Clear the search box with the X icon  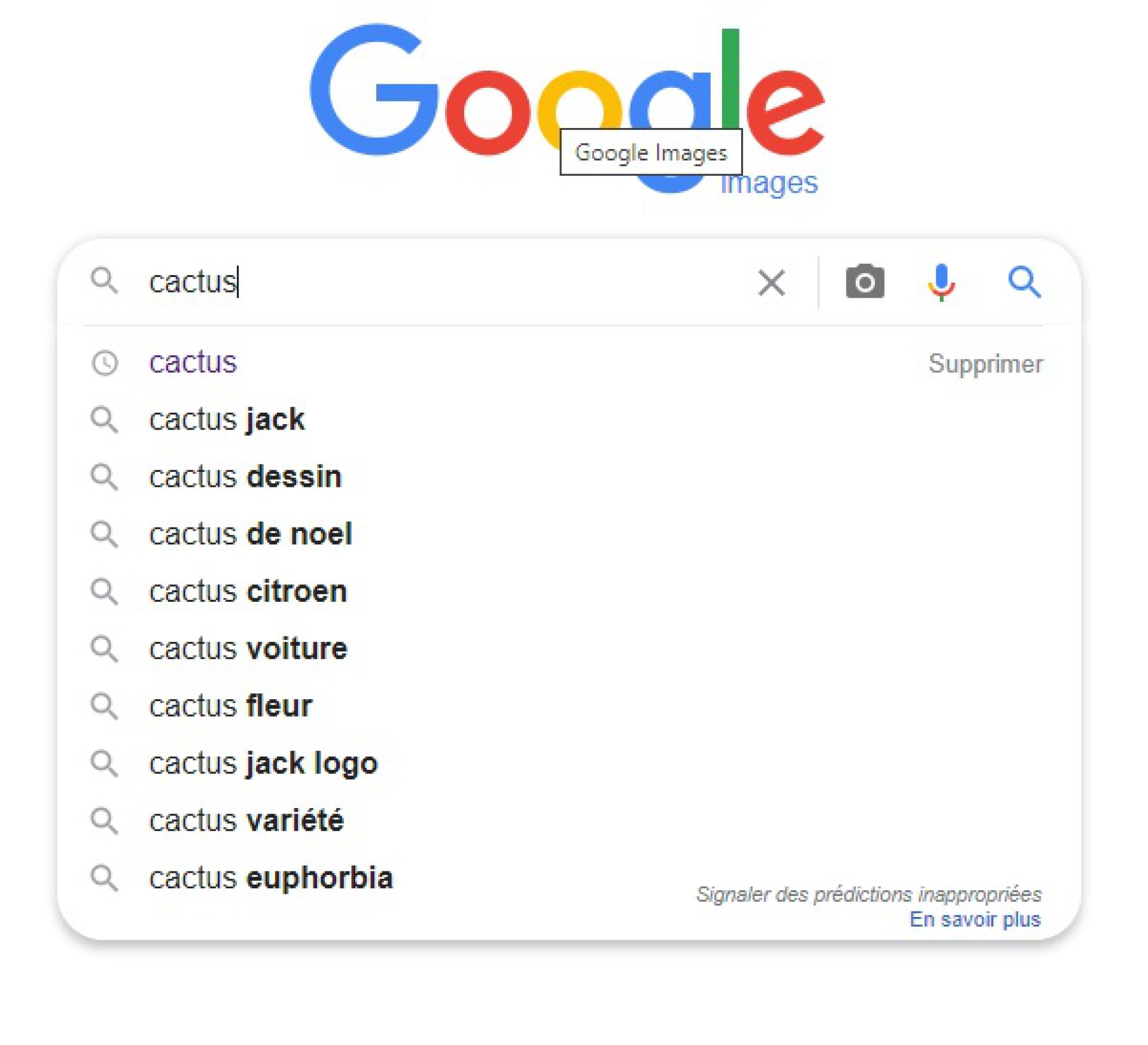[771, 282]
